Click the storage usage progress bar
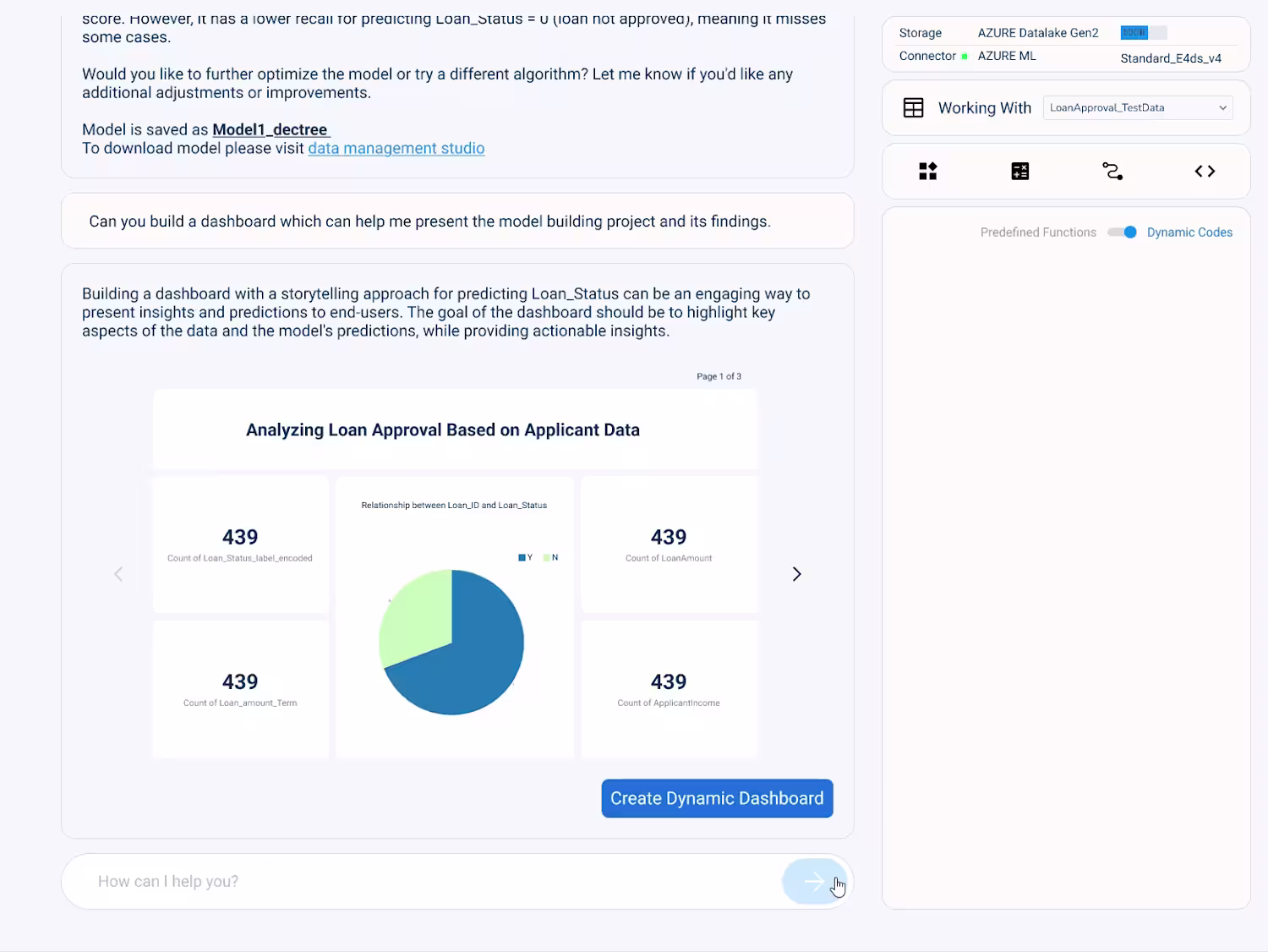 (x=1144, y=33)
